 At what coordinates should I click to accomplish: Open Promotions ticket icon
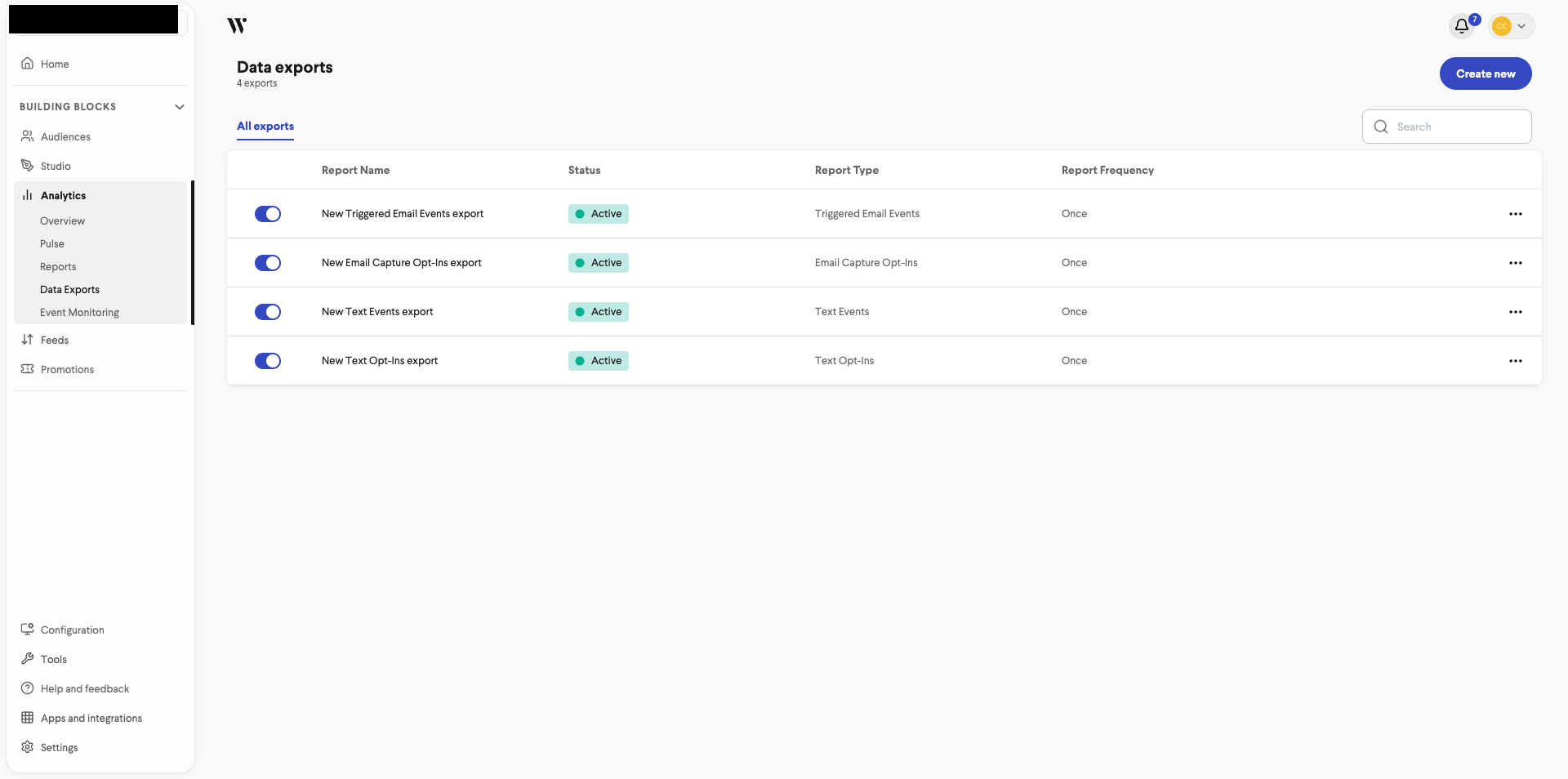(x=28, y=369)
